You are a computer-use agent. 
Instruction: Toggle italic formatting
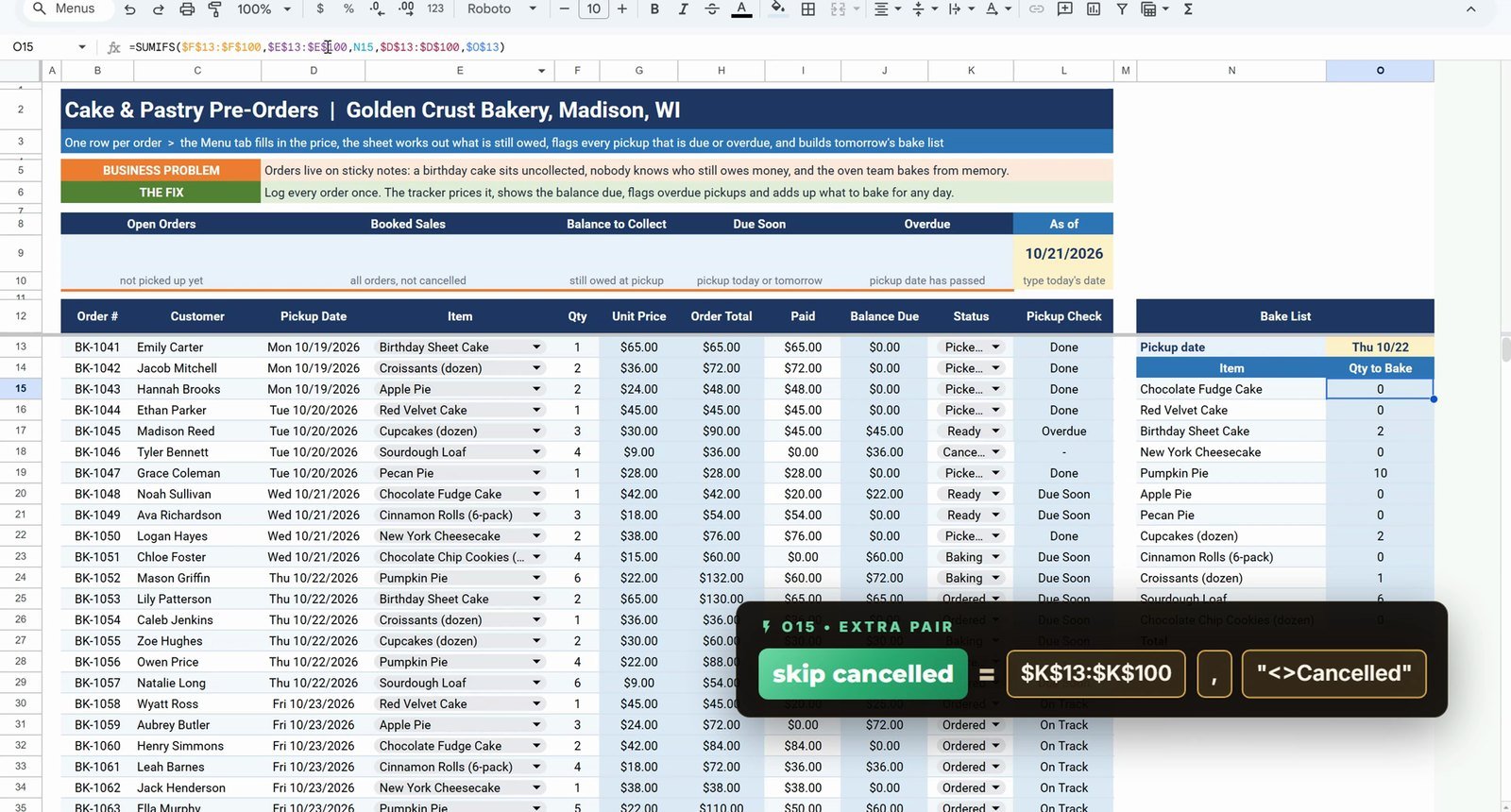(683, 9)
